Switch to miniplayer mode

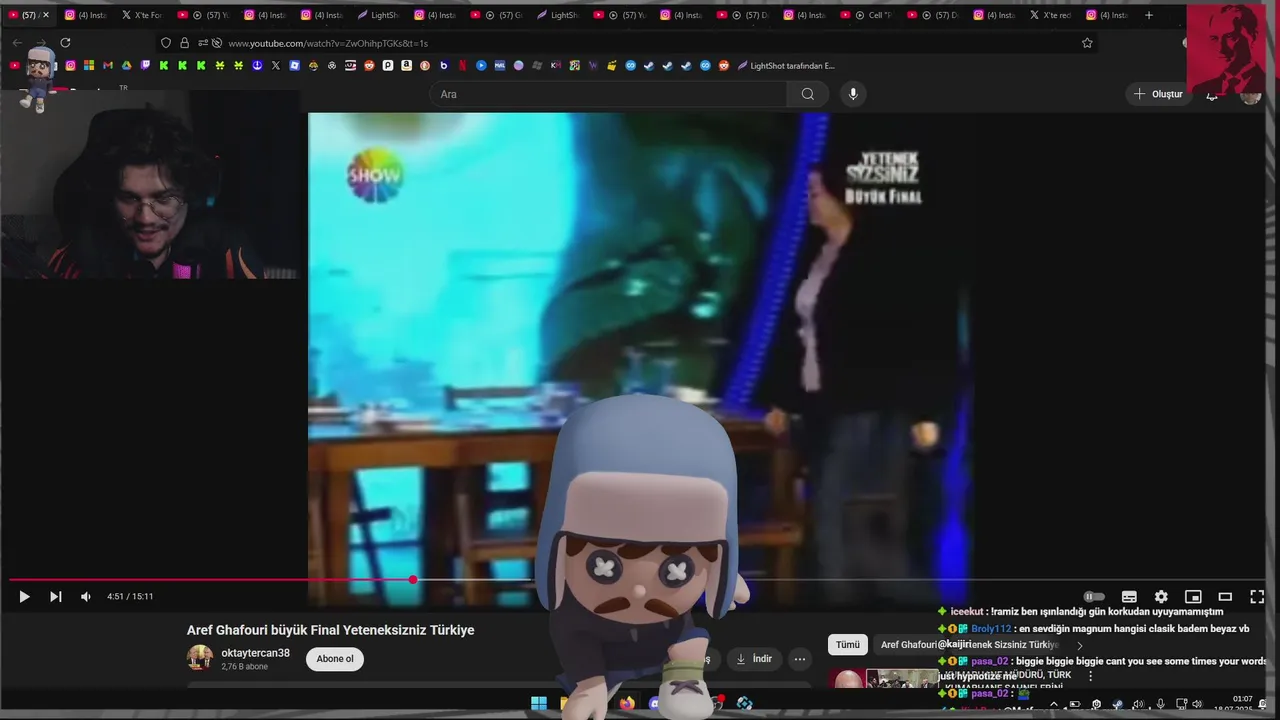click(x=1193, y=597)
